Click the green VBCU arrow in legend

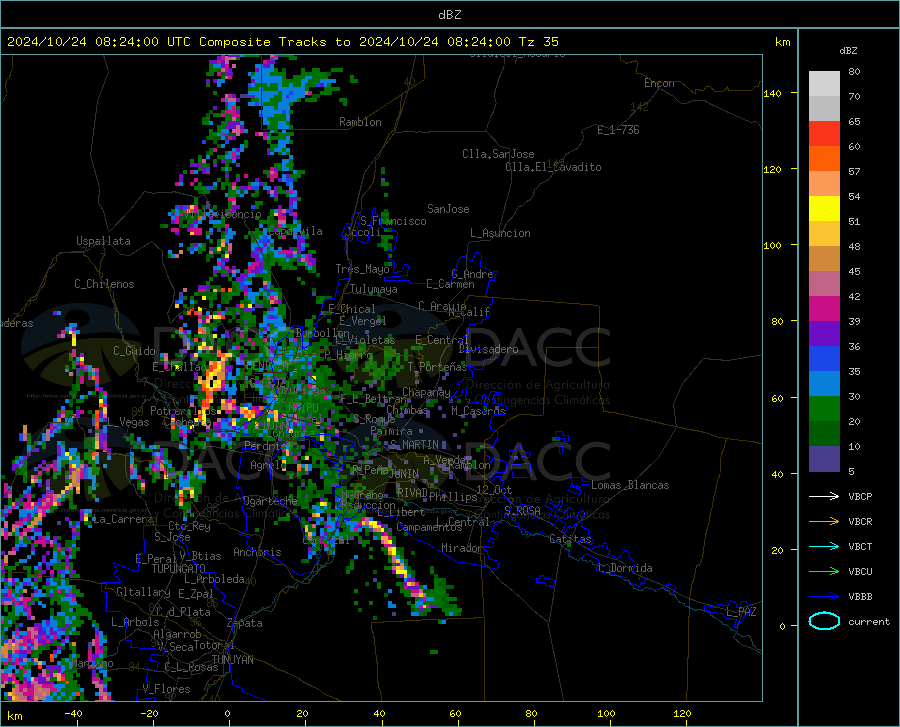tap(824, 571)
